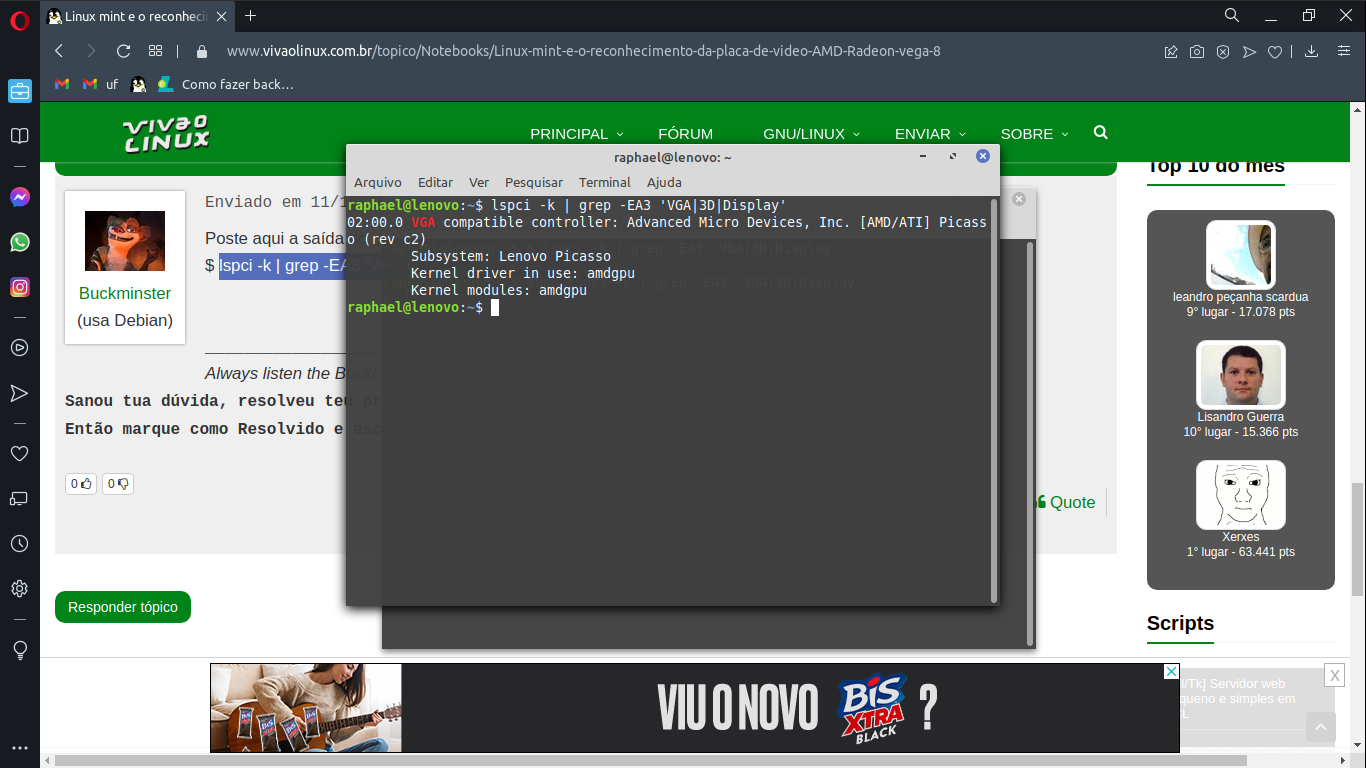Open the terminal Ver menu

(x=479, y=182)
